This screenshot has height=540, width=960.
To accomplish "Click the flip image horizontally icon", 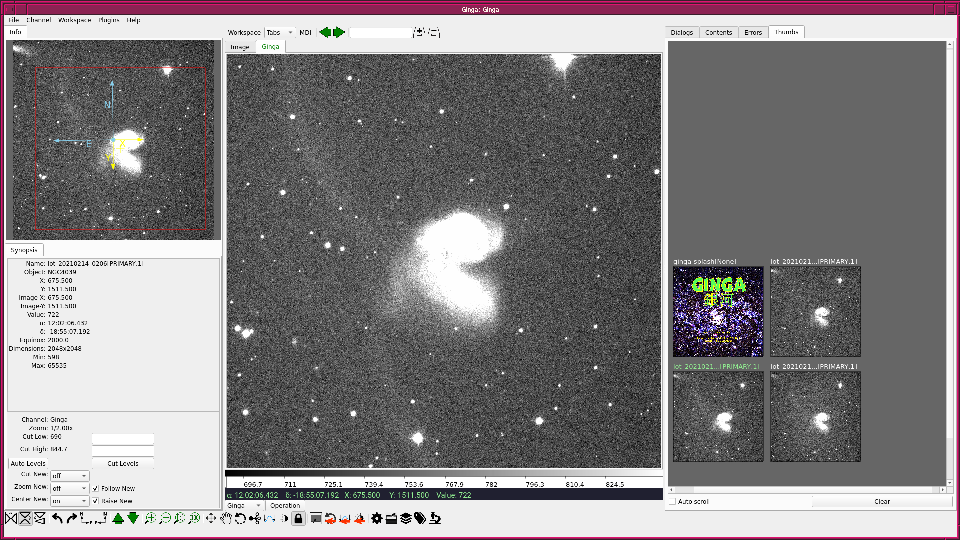I will [11, 518].
